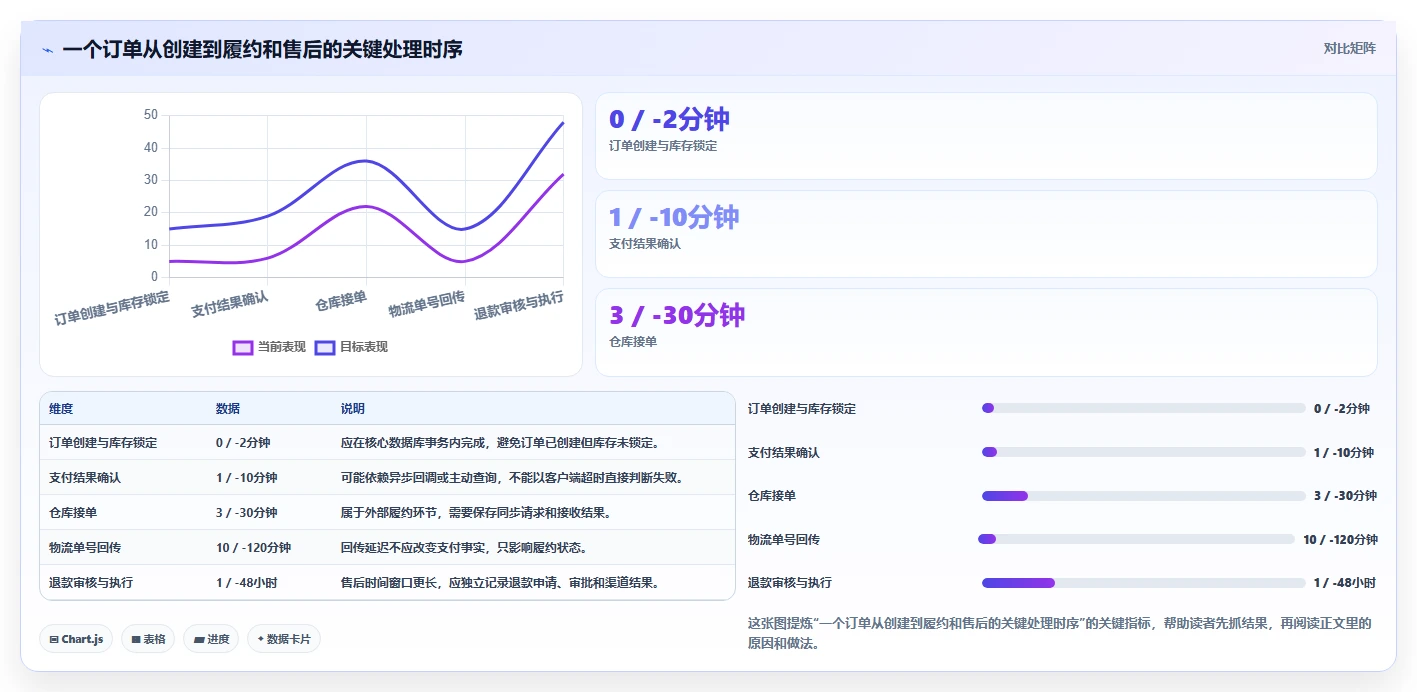Viewport: 1417px width, 692px height.
Task: Click table cell 退款审核与执行
Action: click(91, 582)
